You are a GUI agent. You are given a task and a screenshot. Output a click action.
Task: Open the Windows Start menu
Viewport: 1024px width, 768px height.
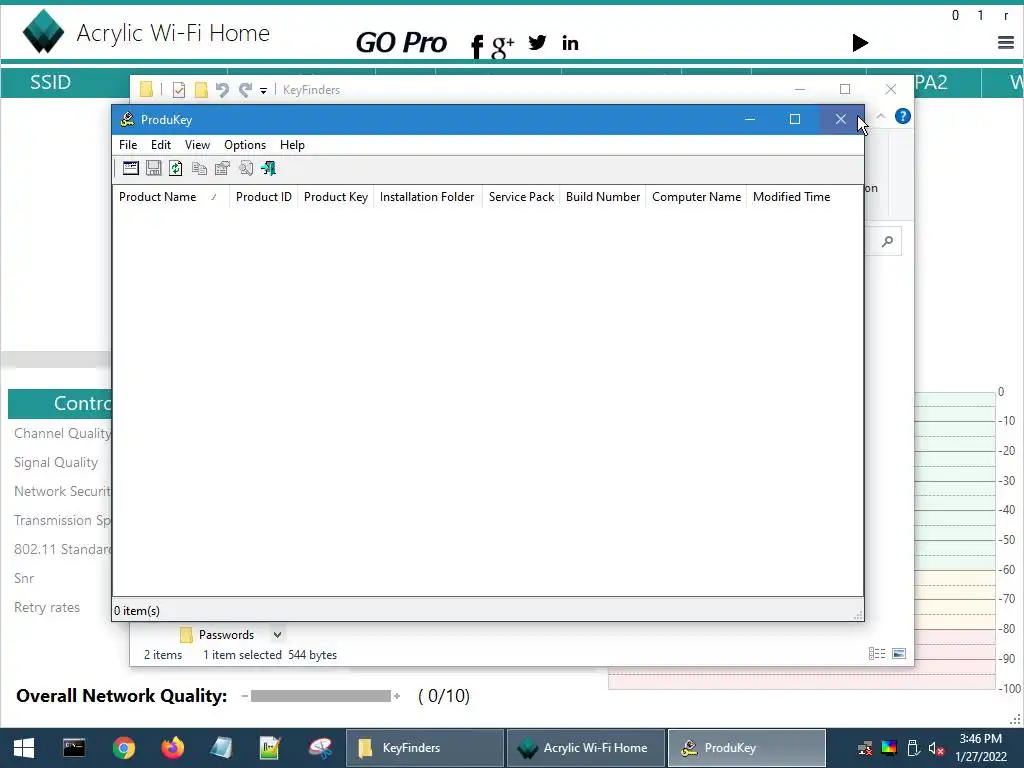(24, 748)
